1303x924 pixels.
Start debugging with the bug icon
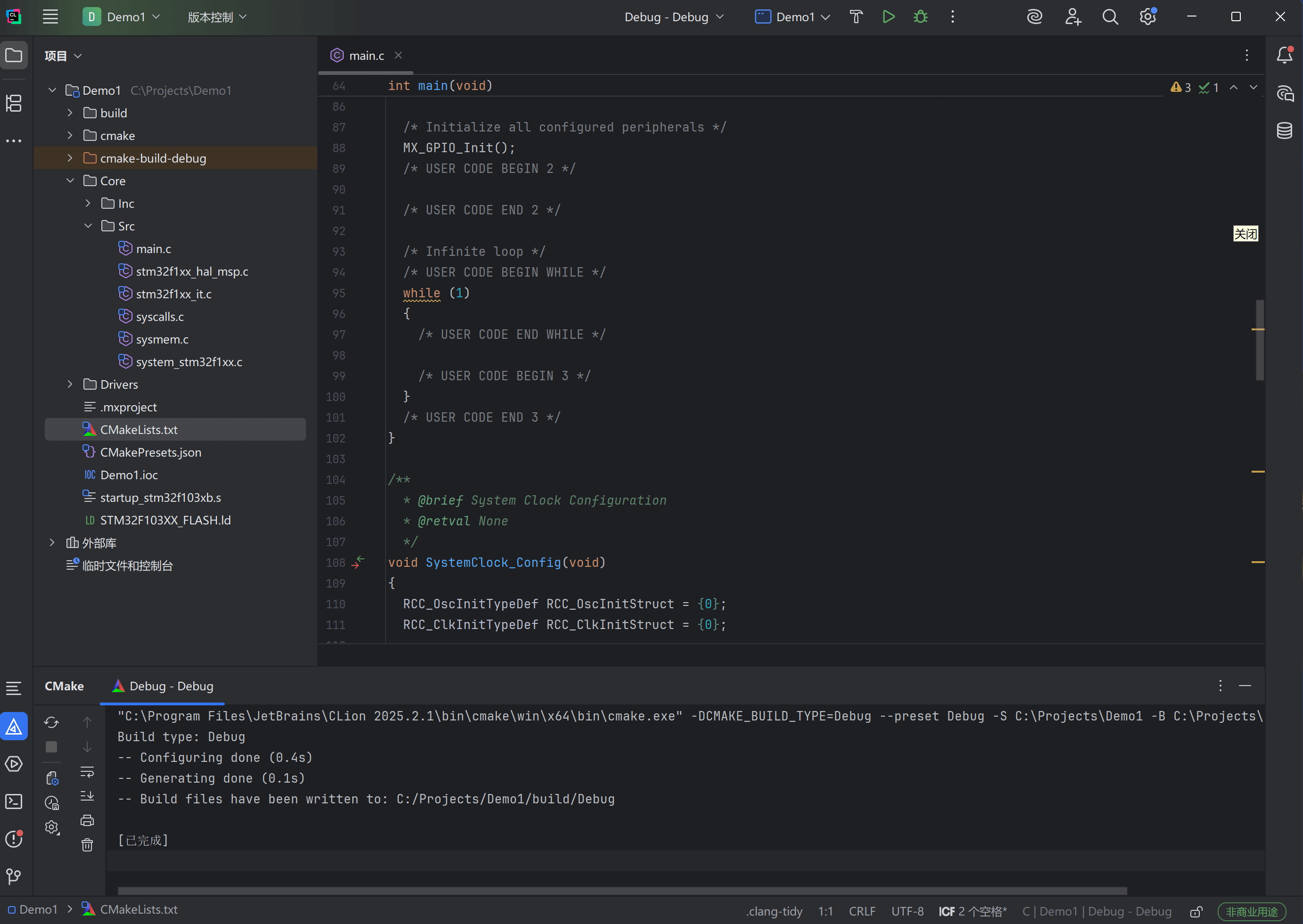tap(921, 17)
